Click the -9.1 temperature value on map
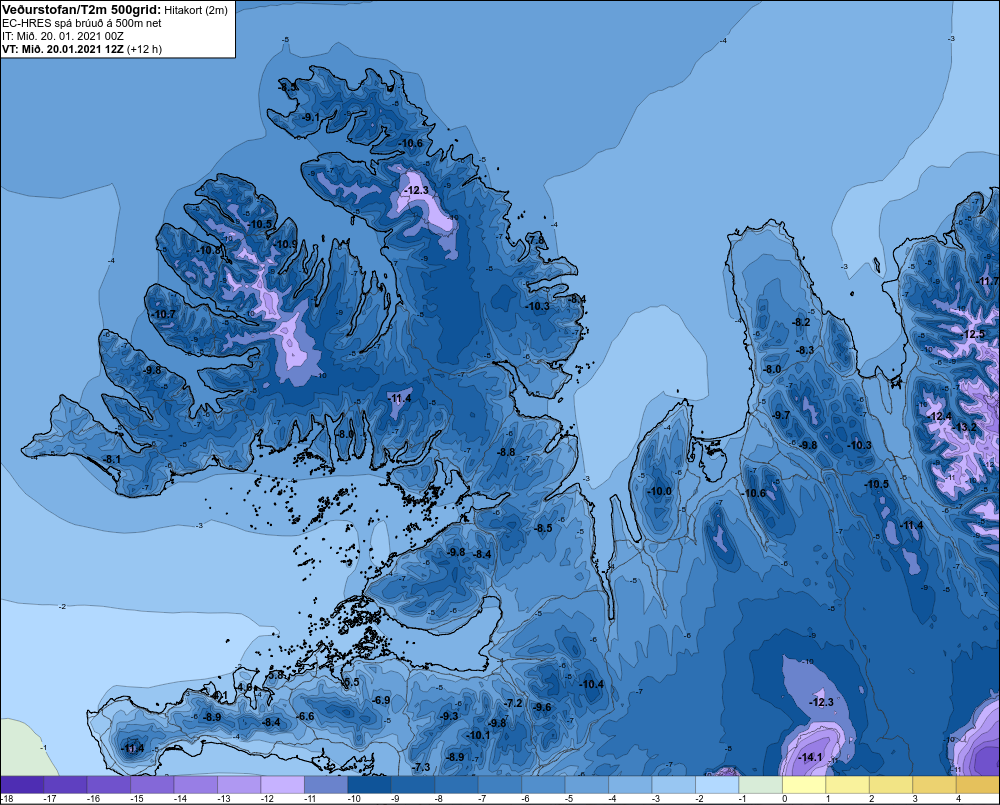The width and height of the screenshot is (1000, 805). click(311, 117)
